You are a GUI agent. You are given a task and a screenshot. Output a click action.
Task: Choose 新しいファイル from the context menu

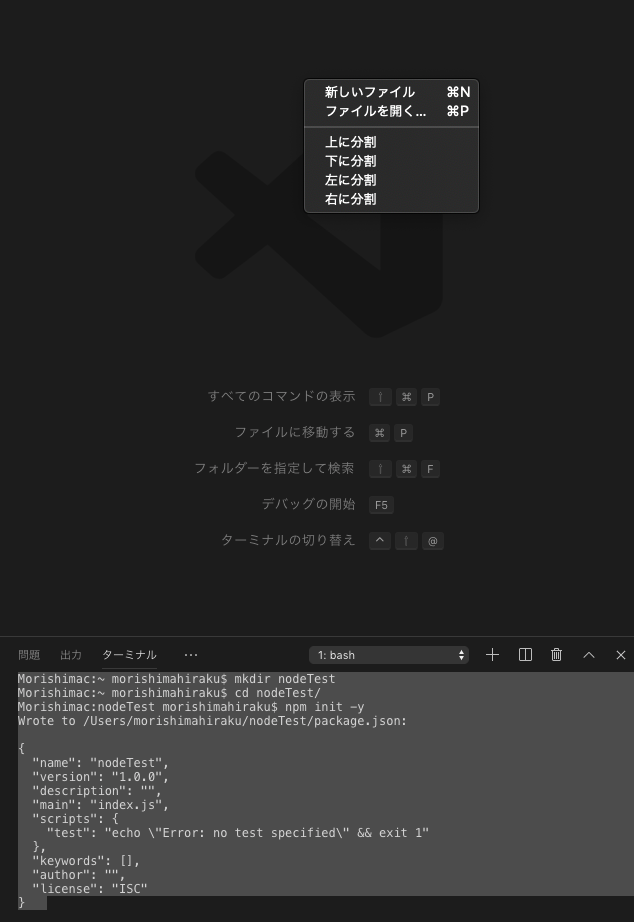(391, 92)
